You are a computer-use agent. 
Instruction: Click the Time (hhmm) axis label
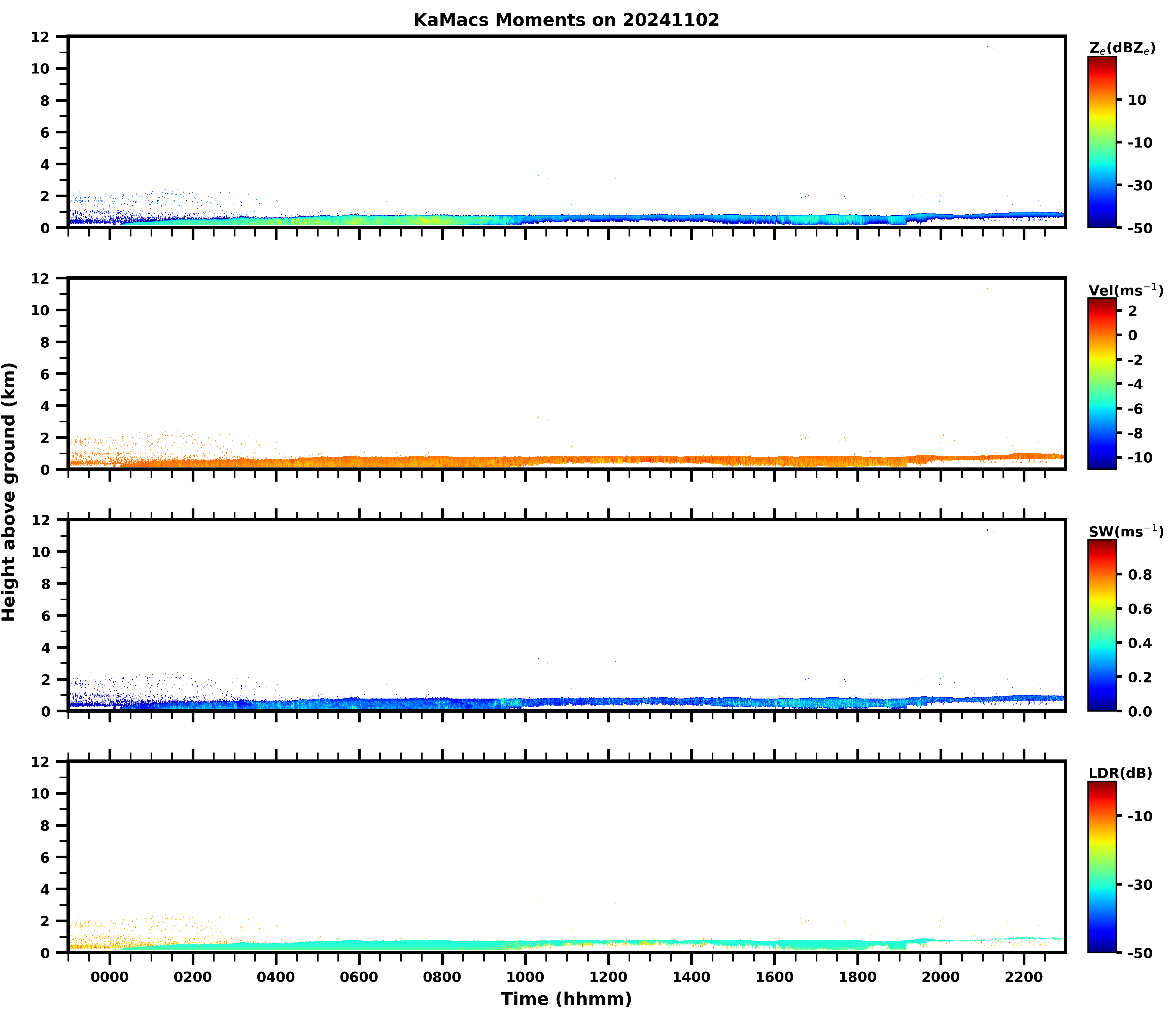[566, 999]
